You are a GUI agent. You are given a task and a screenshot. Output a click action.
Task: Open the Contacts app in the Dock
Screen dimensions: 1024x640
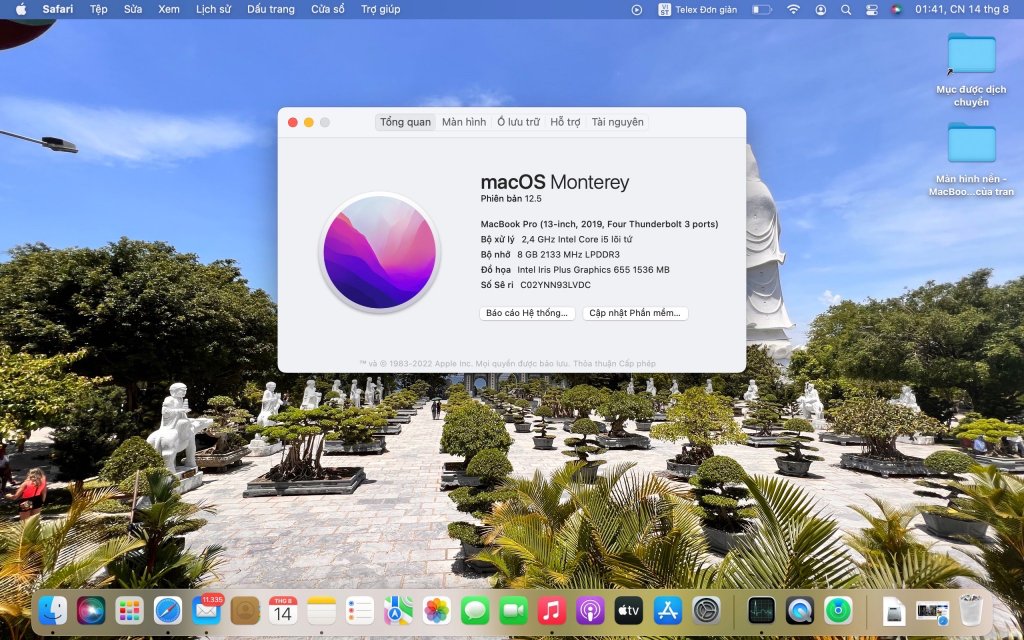click(245, 611)
